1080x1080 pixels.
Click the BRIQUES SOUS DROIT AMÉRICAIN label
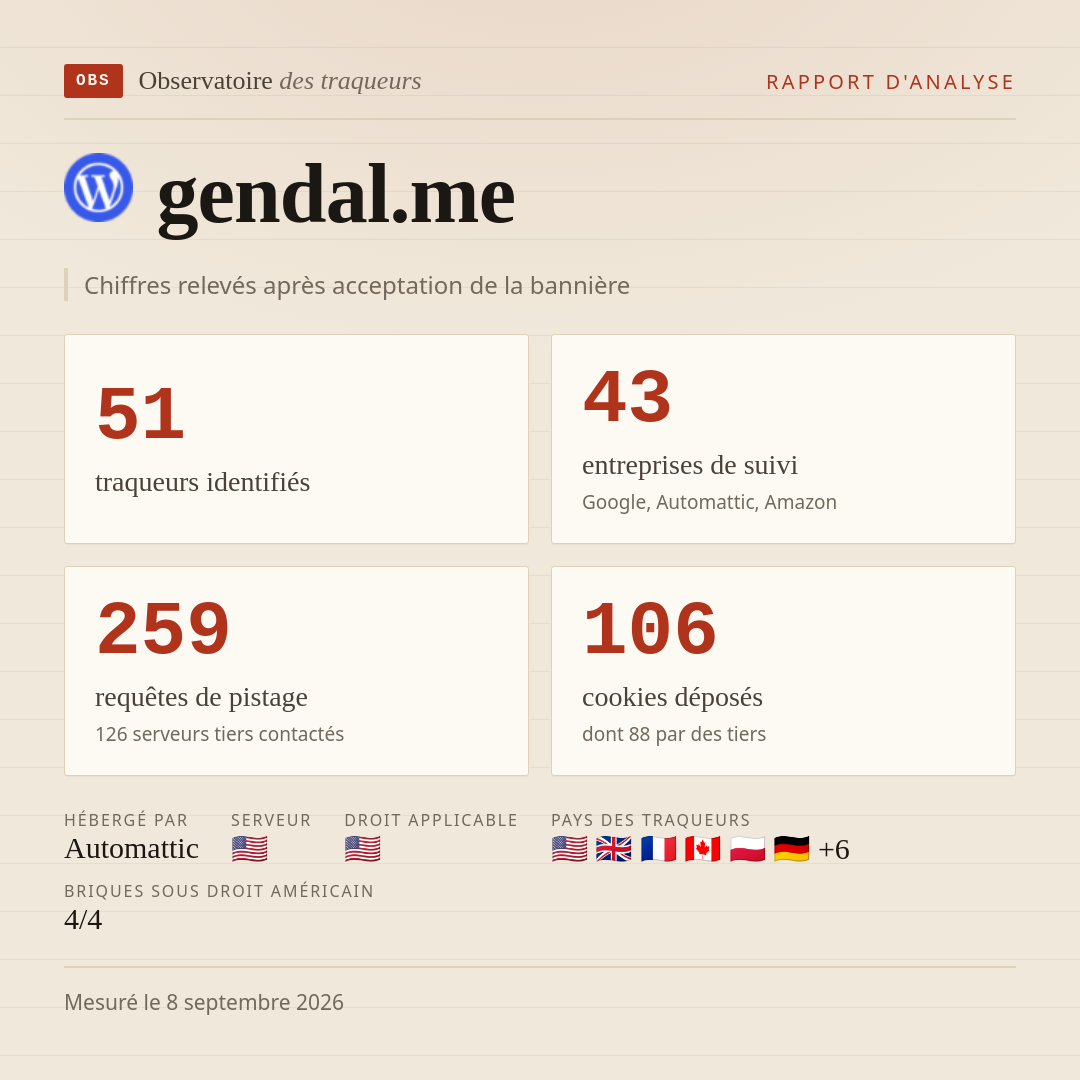[x=219, y=891]
